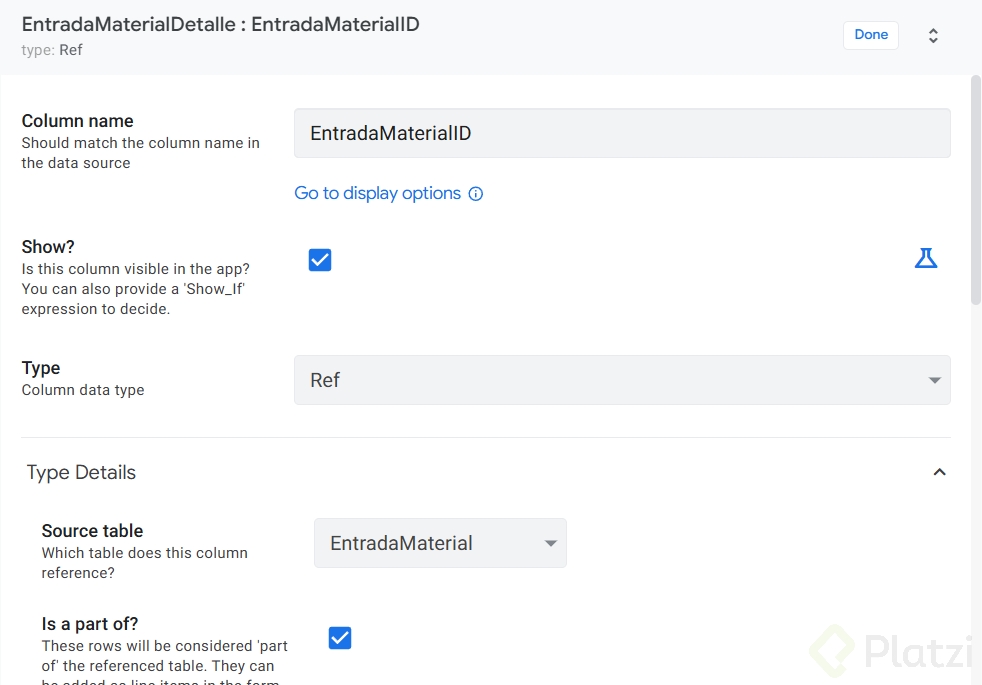Click the Type Details section heading
The height and width of the screenshot is (685, 982).
pos(81,472)
